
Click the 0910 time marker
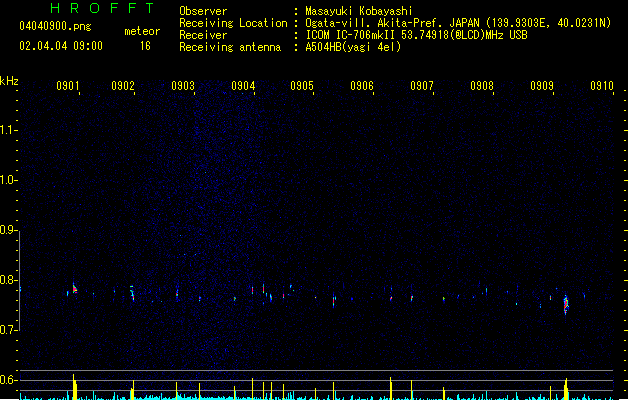point(602,86)
